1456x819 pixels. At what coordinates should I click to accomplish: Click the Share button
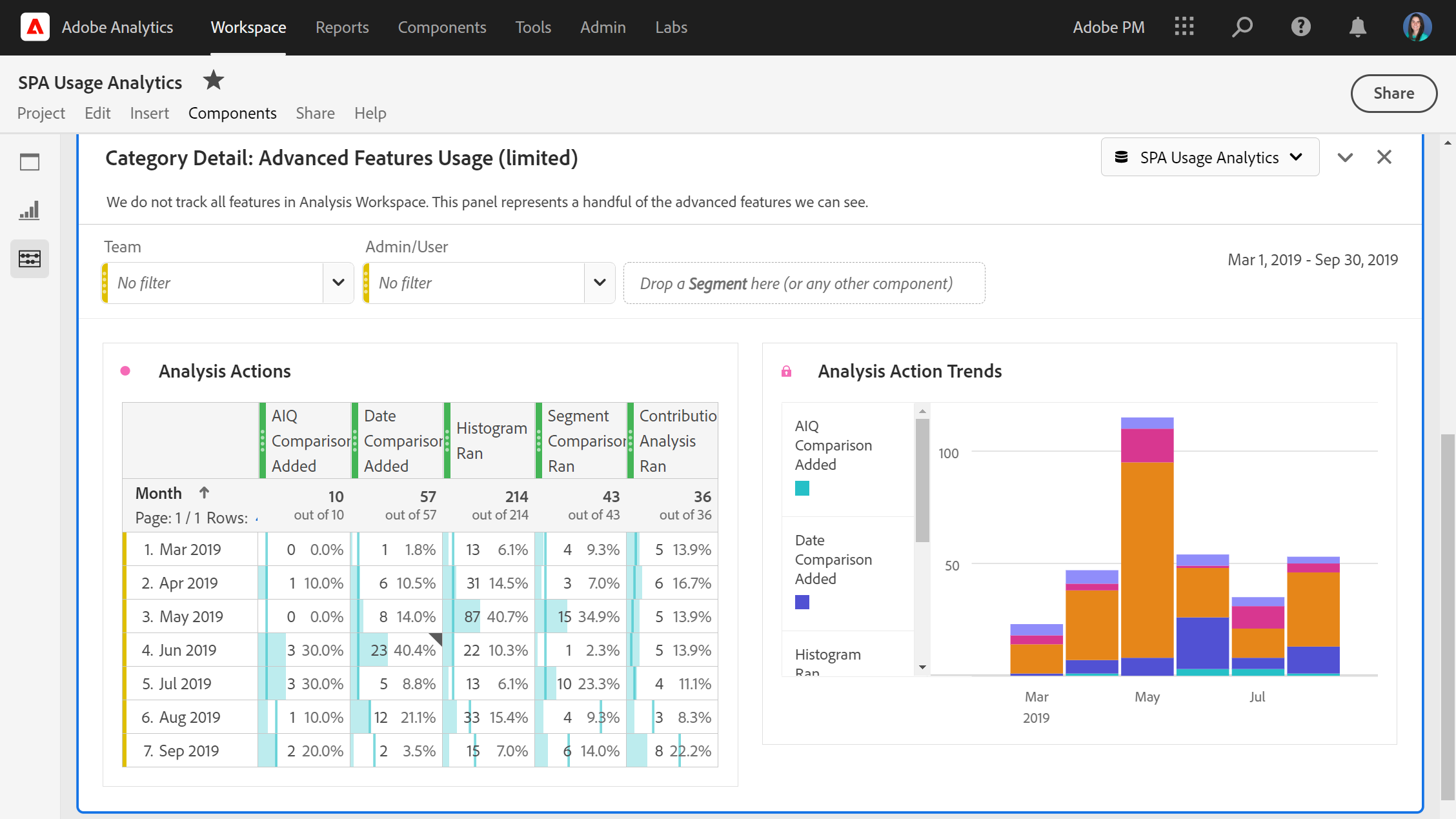click(1393, 94)
